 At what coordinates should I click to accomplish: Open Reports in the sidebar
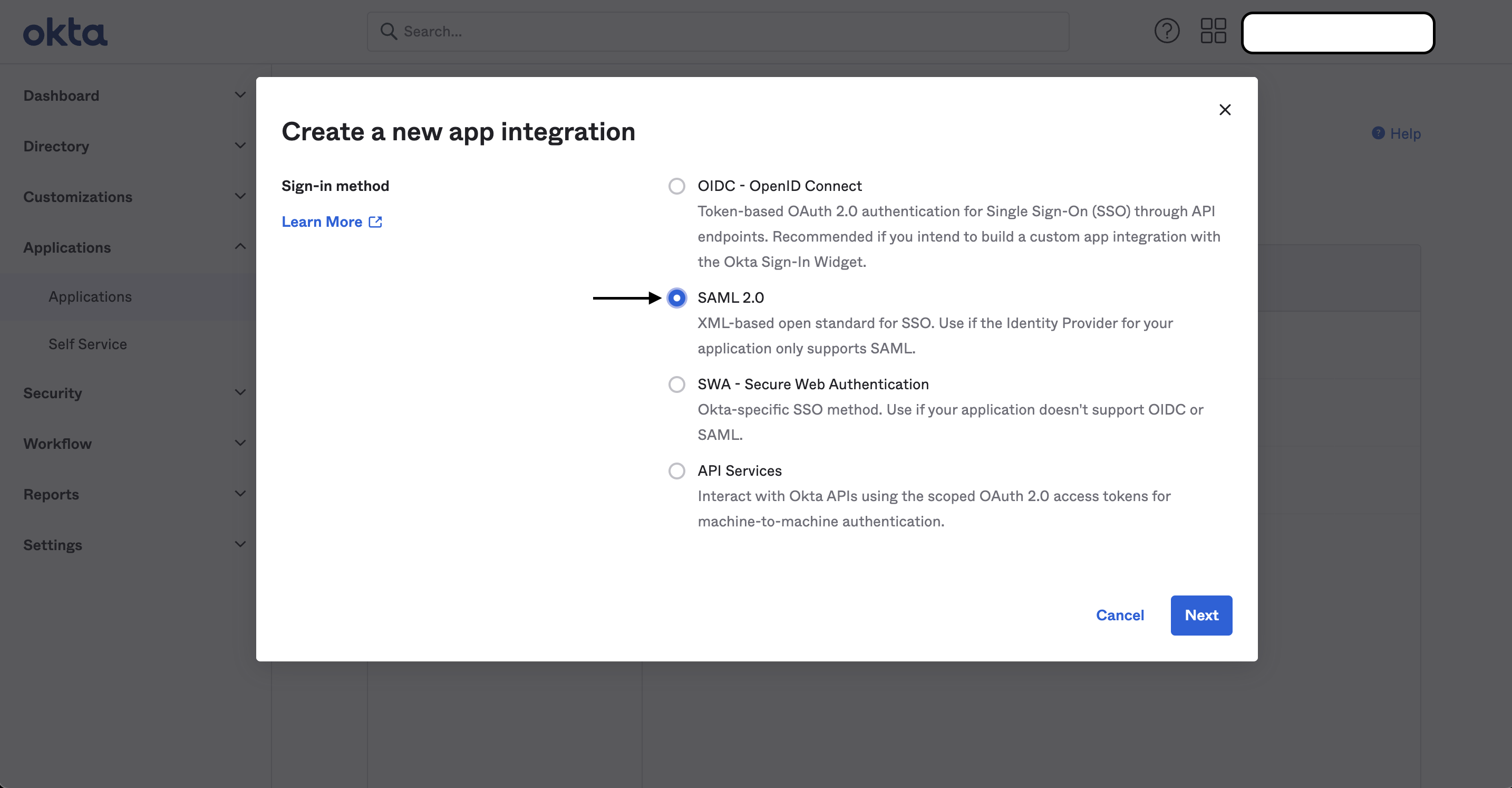[51, 494]
